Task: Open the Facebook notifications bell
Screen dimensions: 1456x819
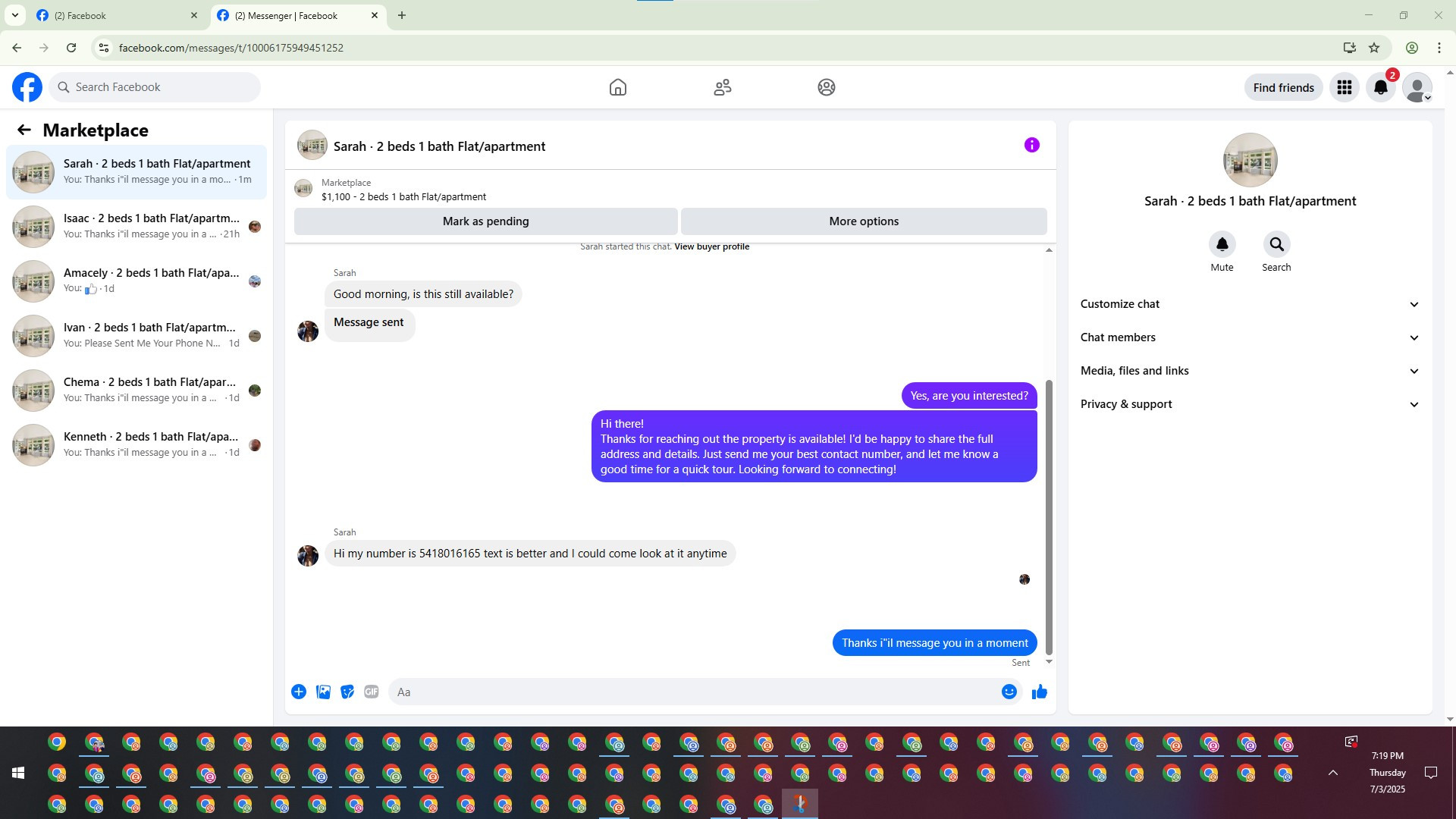Action: tap(1380, 87)
